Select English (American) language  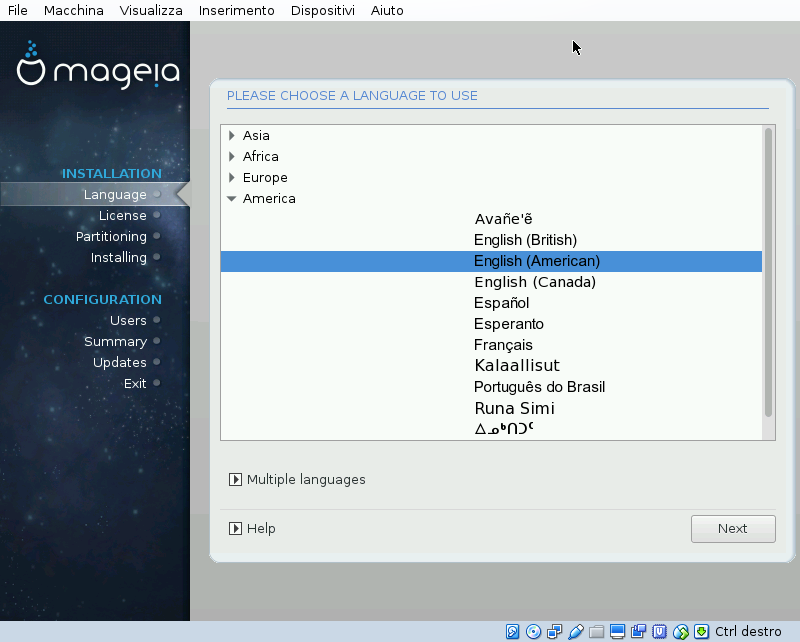point(491,261)
